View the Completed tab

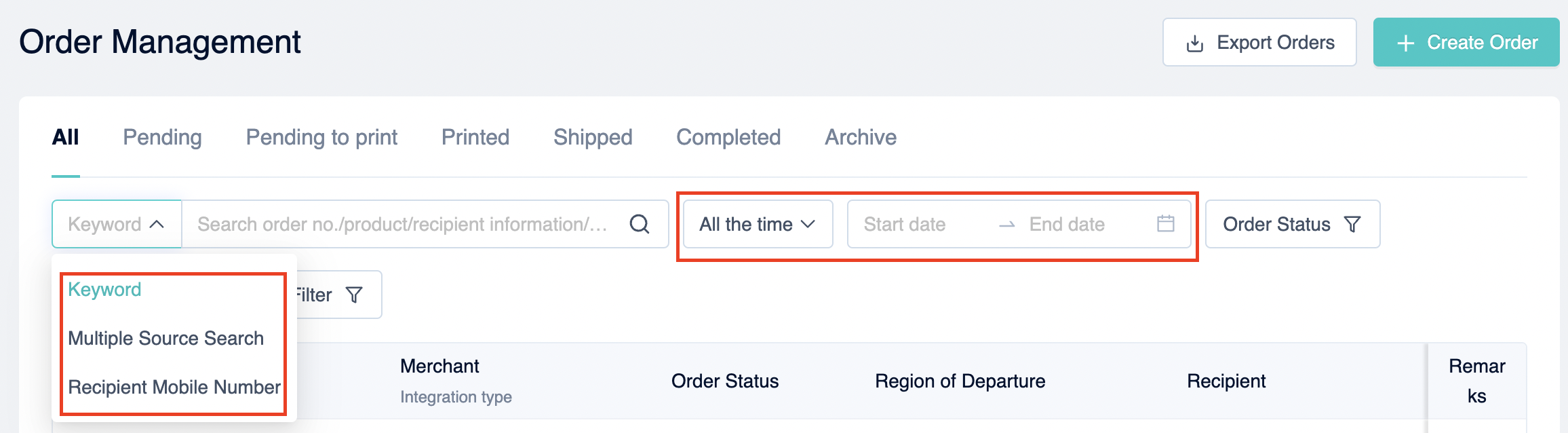click(728, 137)
